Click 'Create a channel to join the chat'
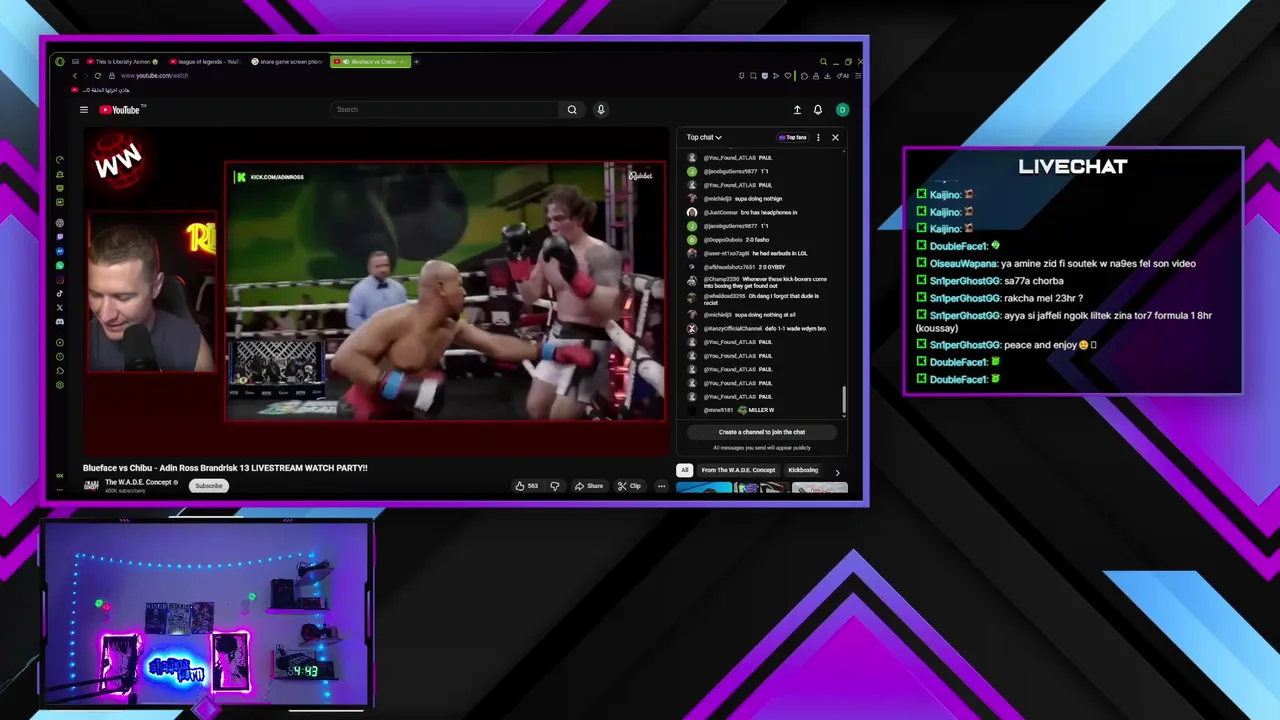The height and width of the screenshot is (720, 1280). (762, 432)
